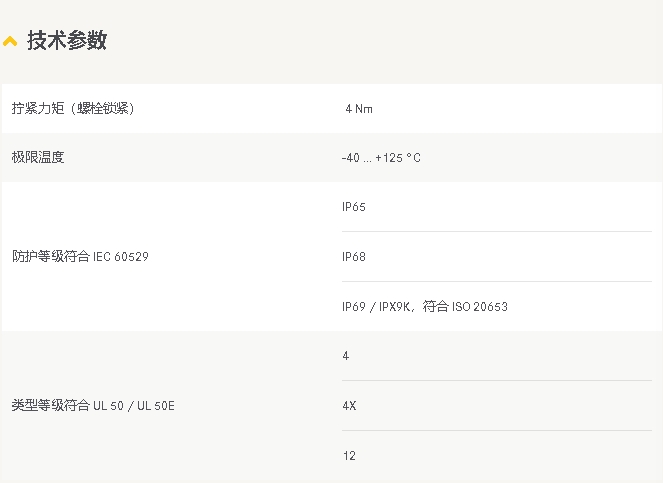
Task: Select the IP65 protection rating
Action: click(354, 207)
